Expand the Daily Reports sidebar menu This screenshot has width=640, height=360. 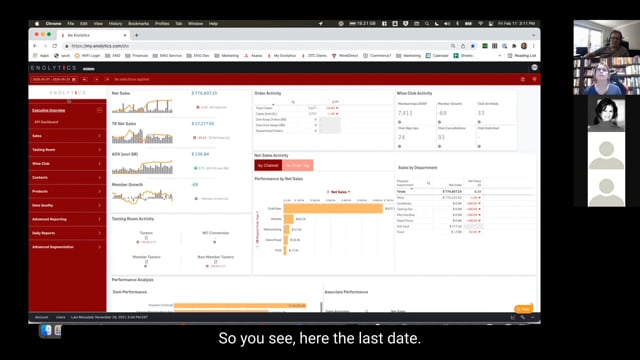pyautogui.click(x=67, y=233)
